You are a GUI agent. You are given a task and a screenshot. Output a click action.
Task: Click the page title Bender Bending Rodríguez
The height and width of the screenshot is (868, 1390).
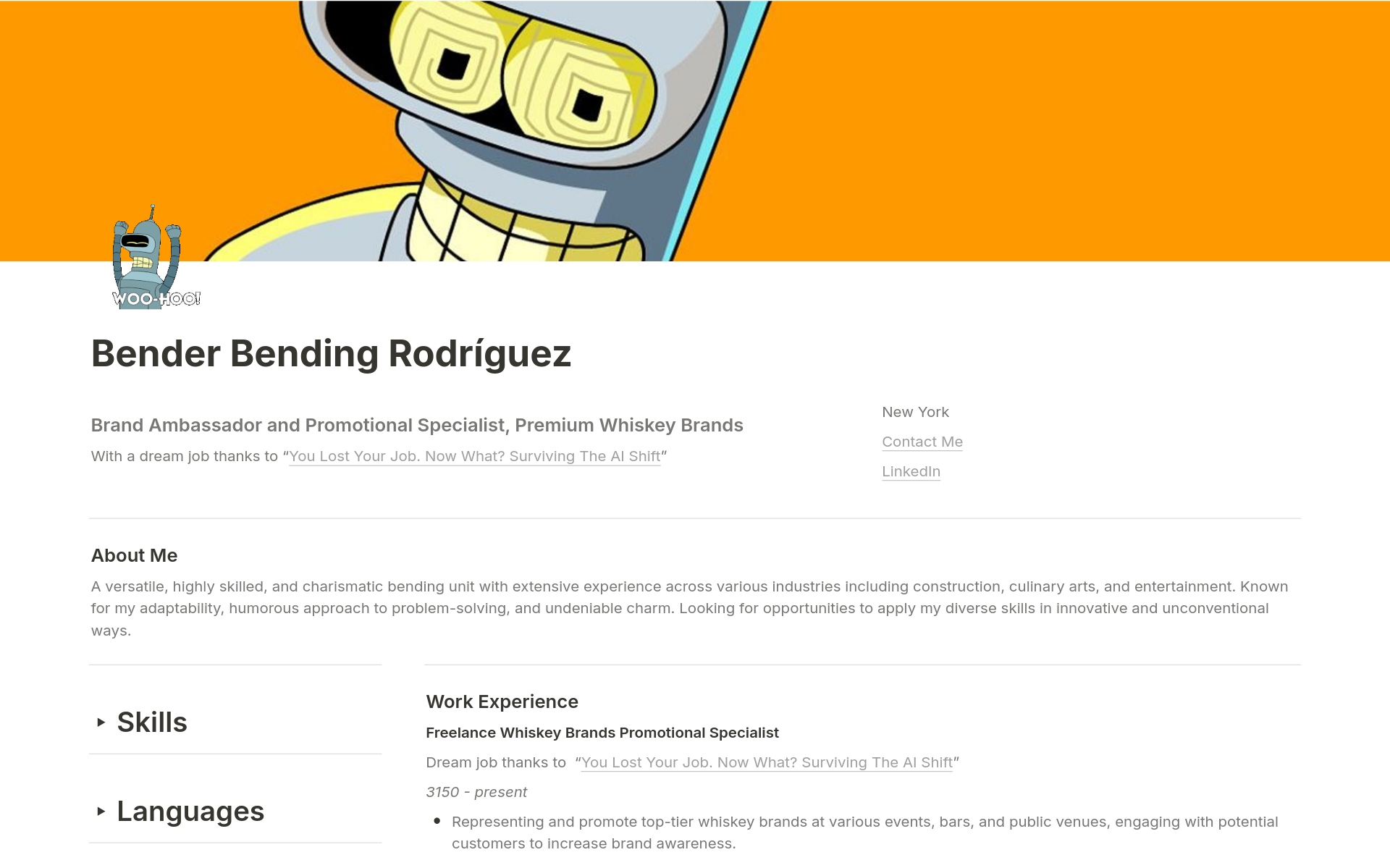[x=331, y=353]
